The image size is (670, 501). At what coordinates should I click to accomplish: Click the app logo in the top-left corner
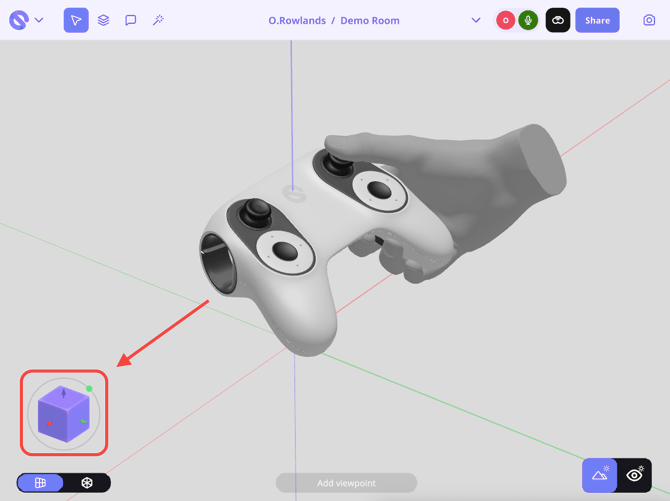click(x=19, y=20)
